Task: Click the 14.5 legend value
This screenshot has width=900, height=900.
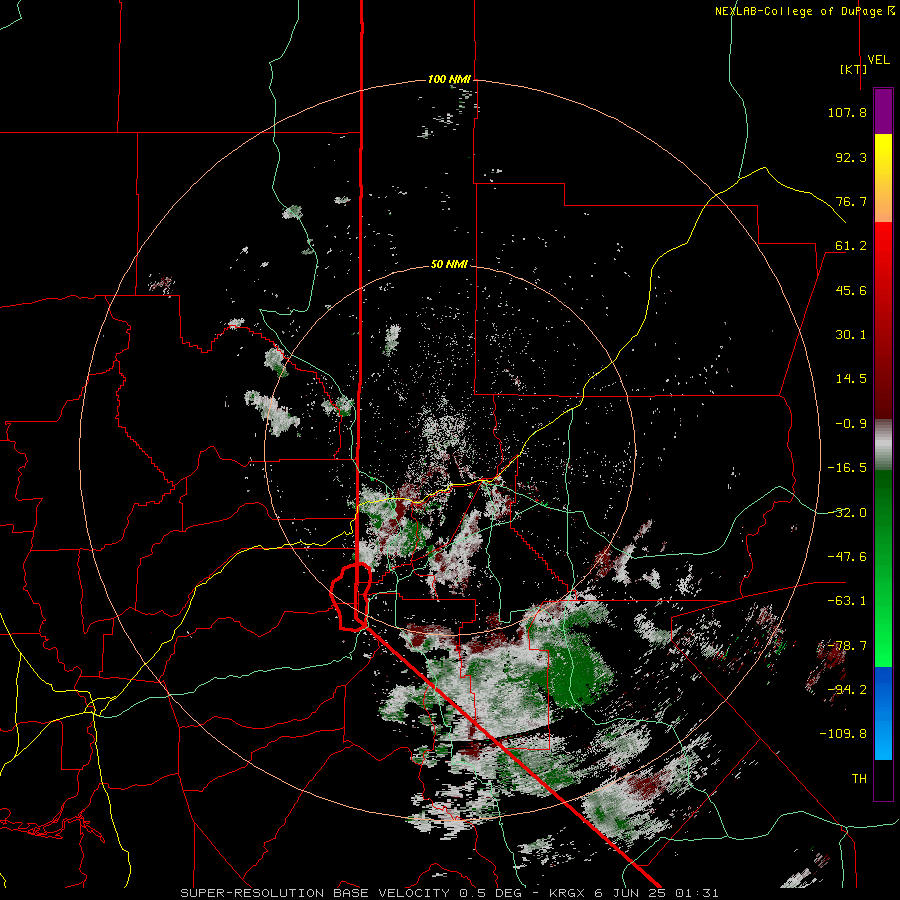Action: pyautogui.click(x=851, y=379)
